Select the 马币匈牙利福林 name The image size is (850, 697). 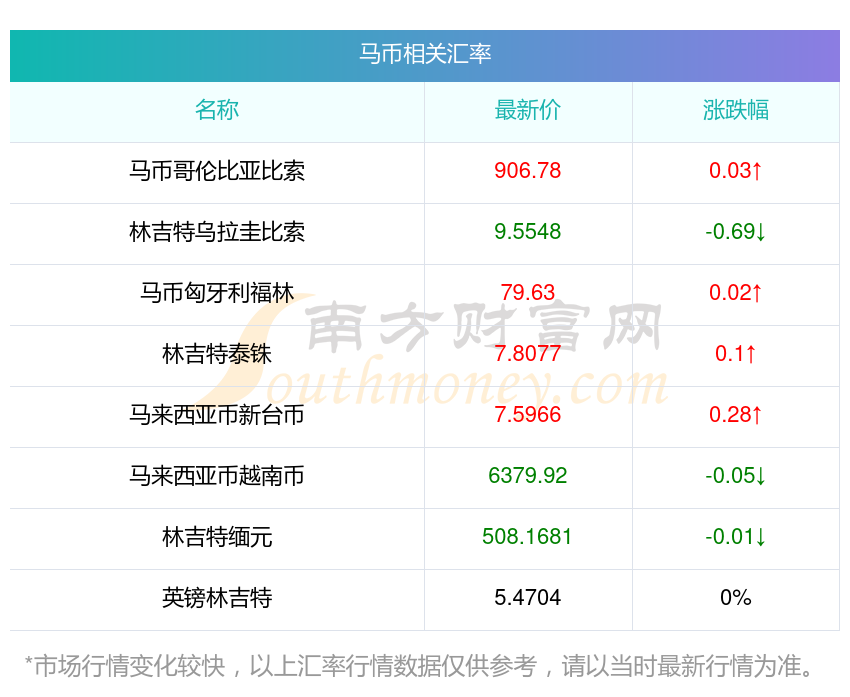click(217, 293)
